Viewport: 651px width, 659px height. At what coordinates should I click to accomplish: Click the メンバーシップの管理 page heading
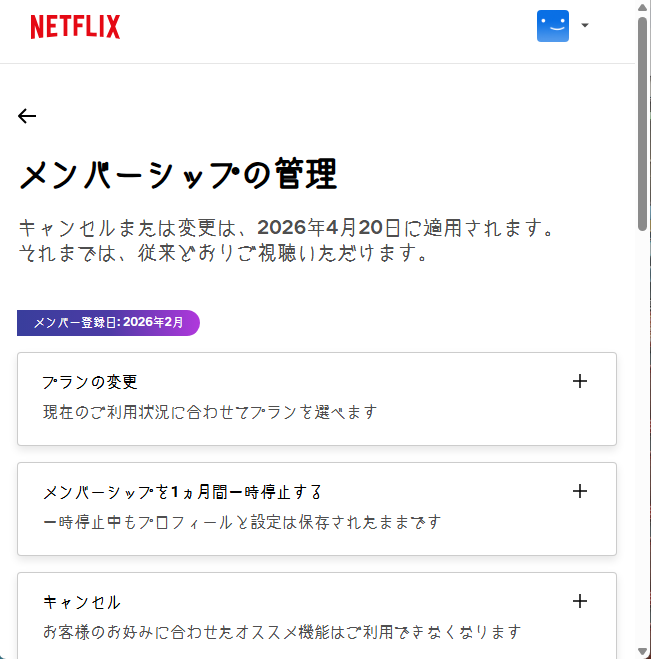pos(178,175)
